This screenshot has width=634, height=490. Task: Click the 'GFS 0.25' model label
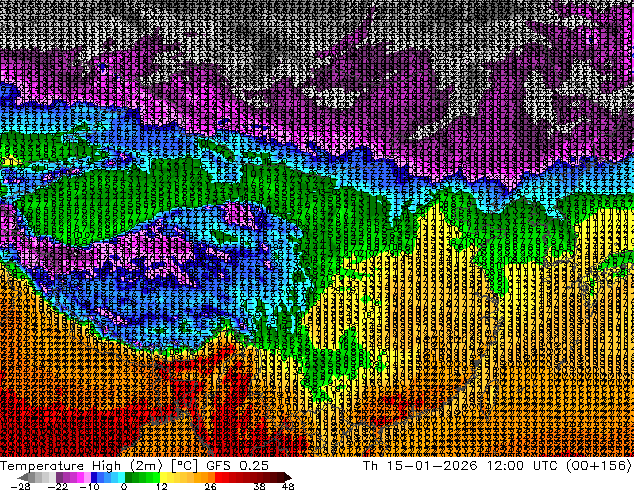pos(237,466)
